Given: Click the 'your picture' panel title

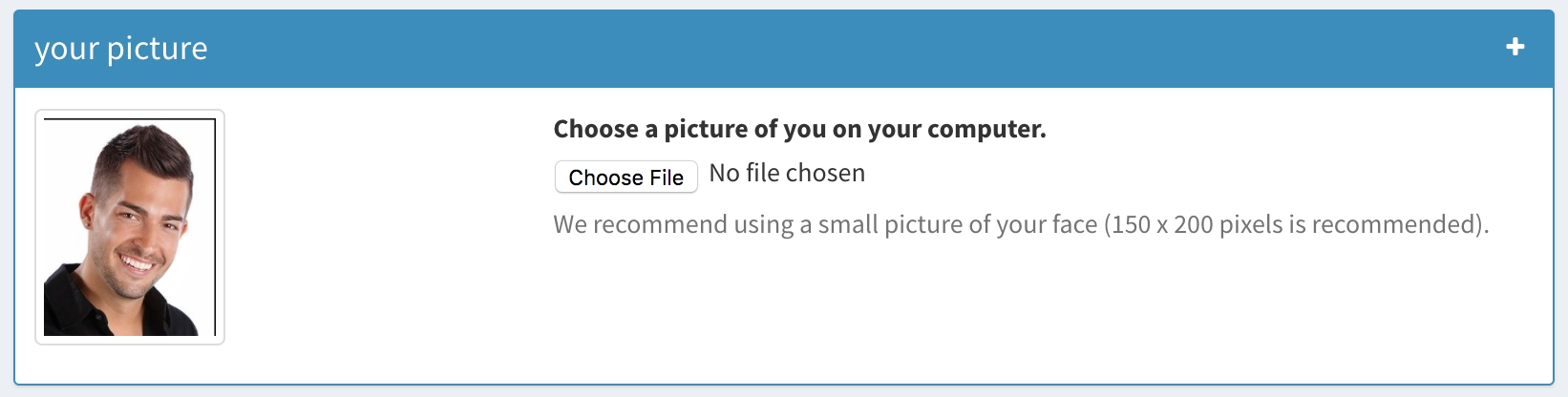Looking at the screenshot, I should pos(121,48).
